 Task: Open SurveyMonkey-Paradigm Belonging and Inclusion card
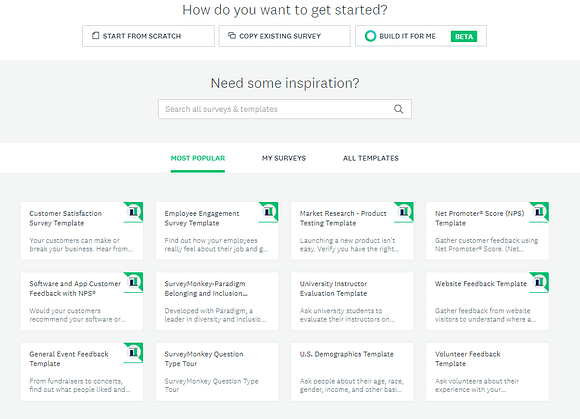coord(217,301)
